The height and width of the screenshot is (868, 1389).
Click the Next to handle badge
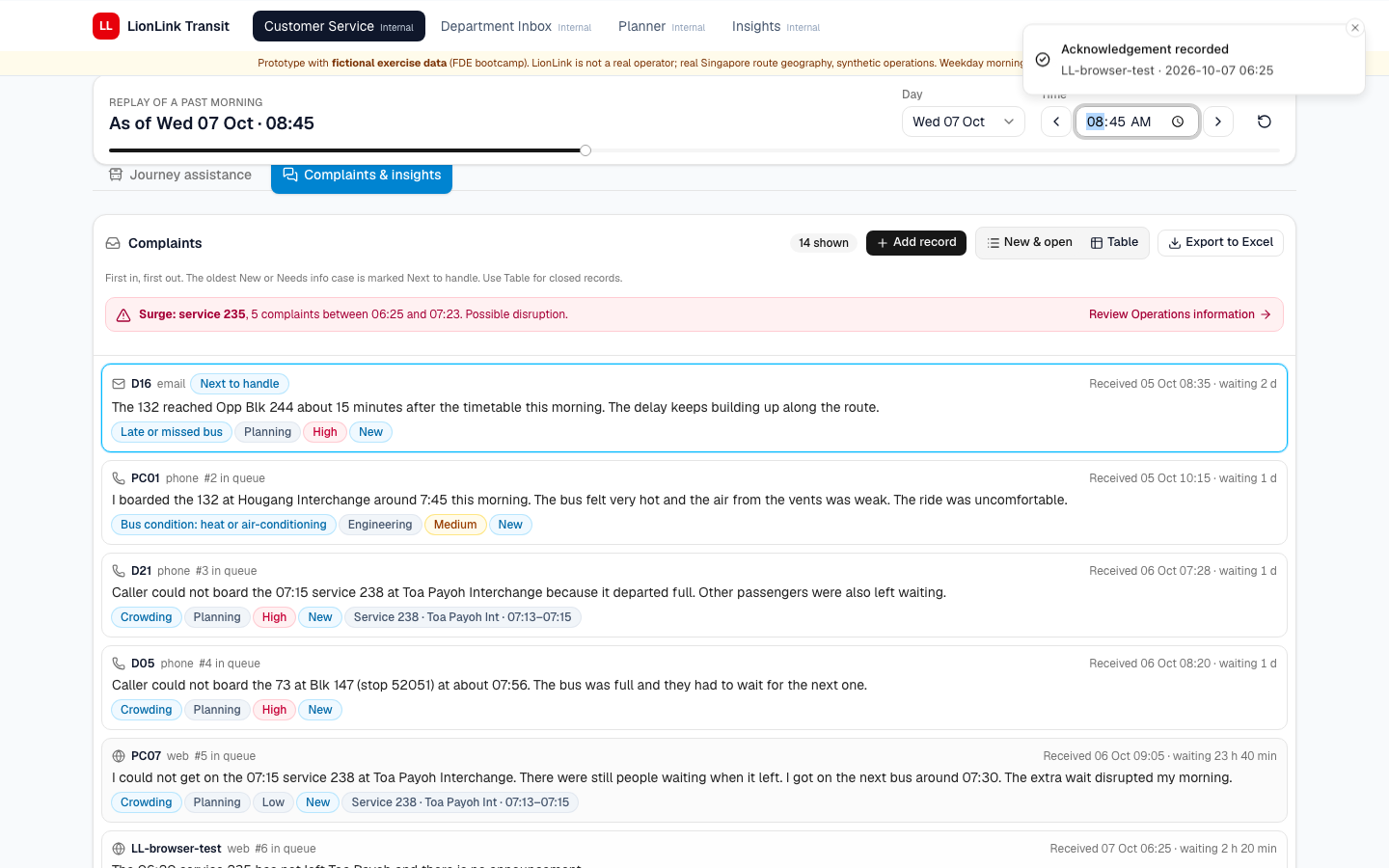pos(239,384)
